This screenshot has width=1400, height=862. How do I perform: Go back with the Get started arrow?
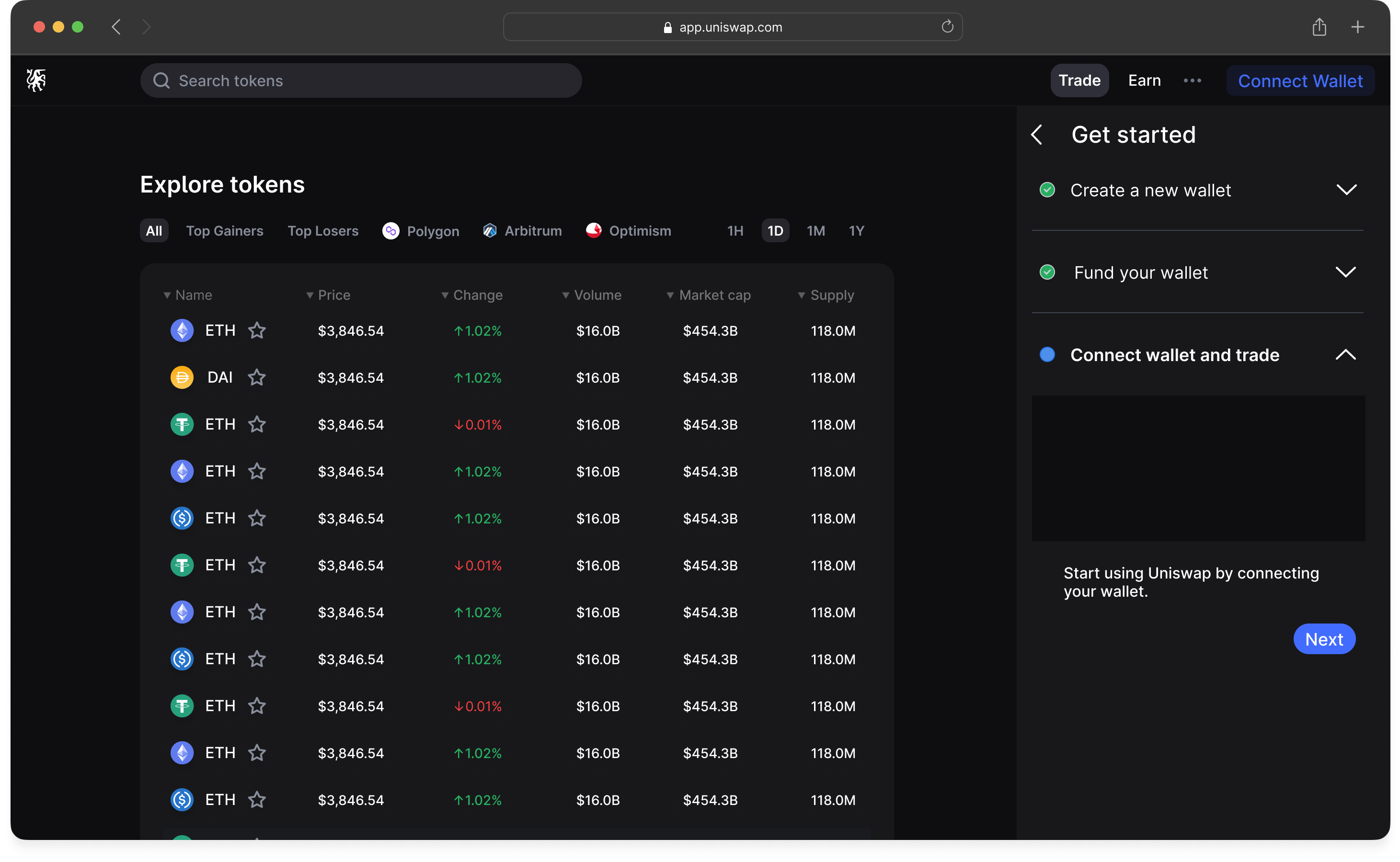coord(1037,135)
